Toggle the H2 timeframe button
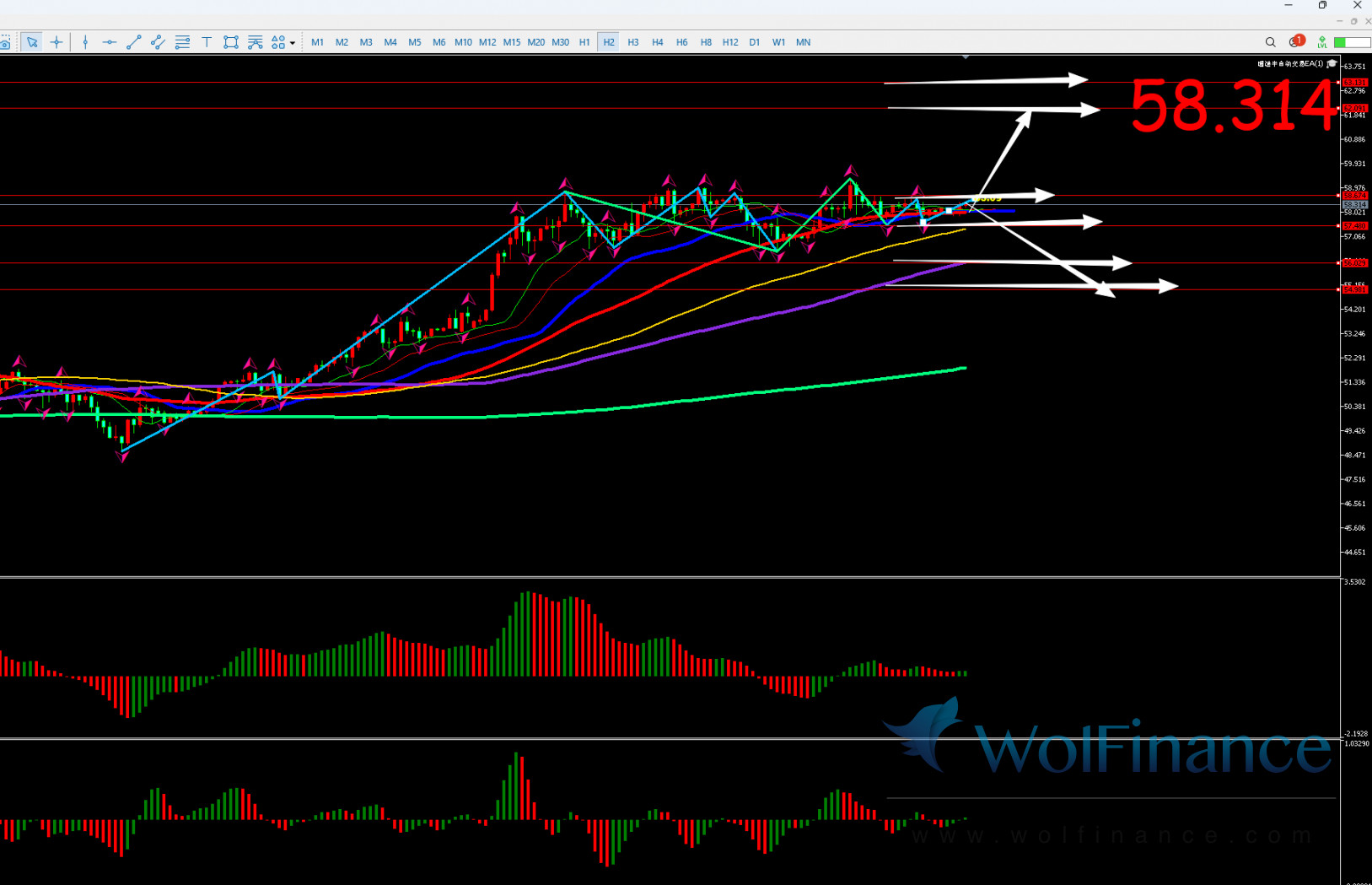 coord(609,42)
